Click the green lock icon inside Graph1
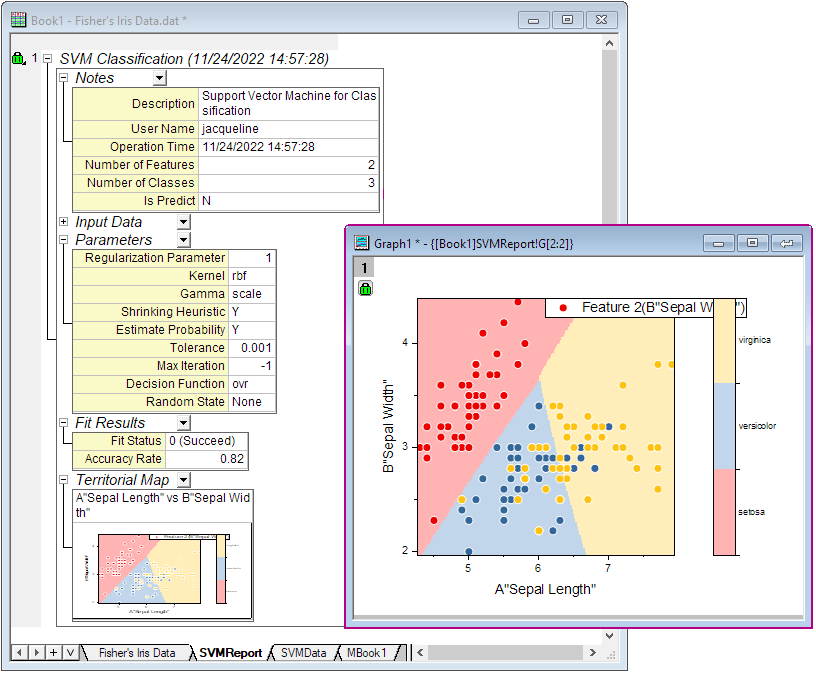The width and height of the screenshot is (816, 674). [363, 287]
